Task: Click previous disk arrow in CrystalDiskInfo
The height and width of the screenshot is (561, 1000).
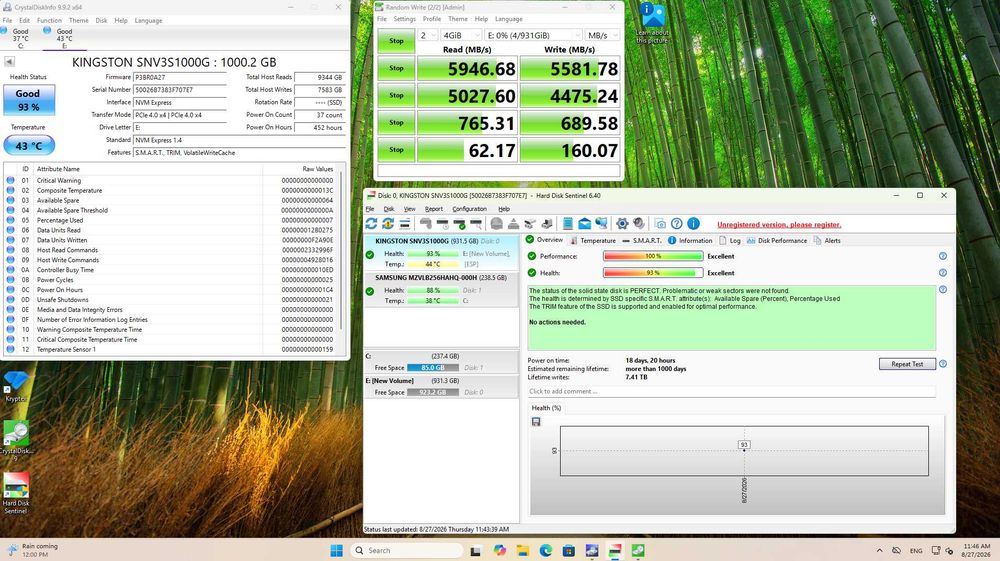Action: pyautogui.click(x=9, y=62)
